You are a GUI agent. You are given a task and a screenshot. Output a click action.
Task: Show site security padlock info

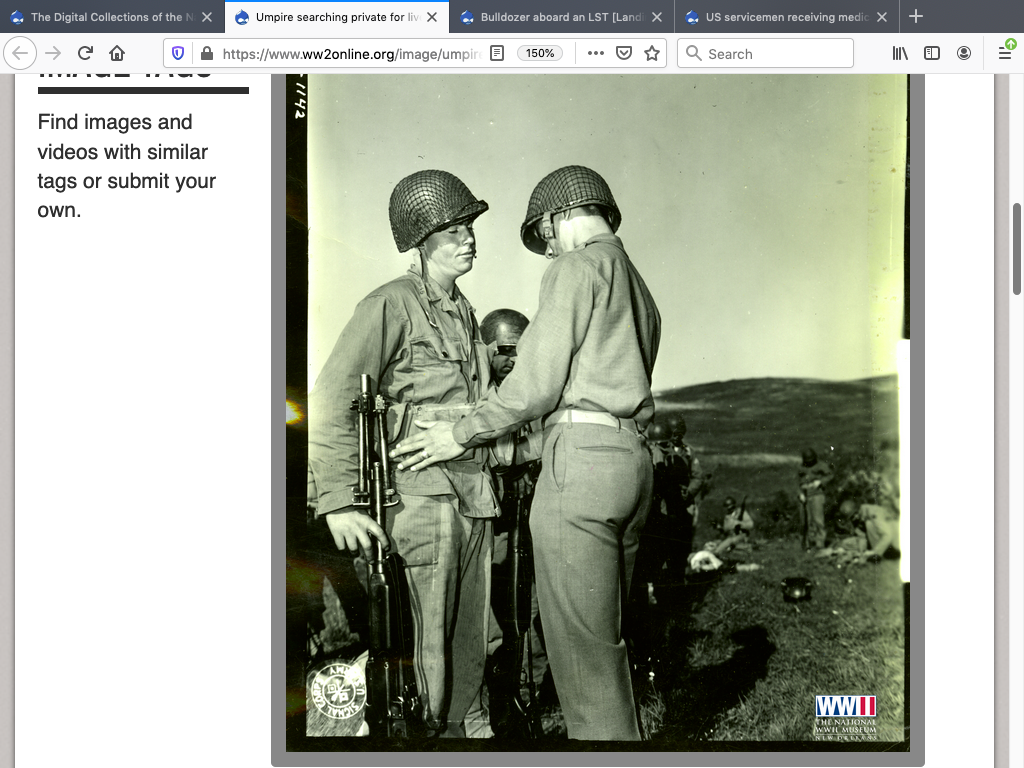[206, 53]
